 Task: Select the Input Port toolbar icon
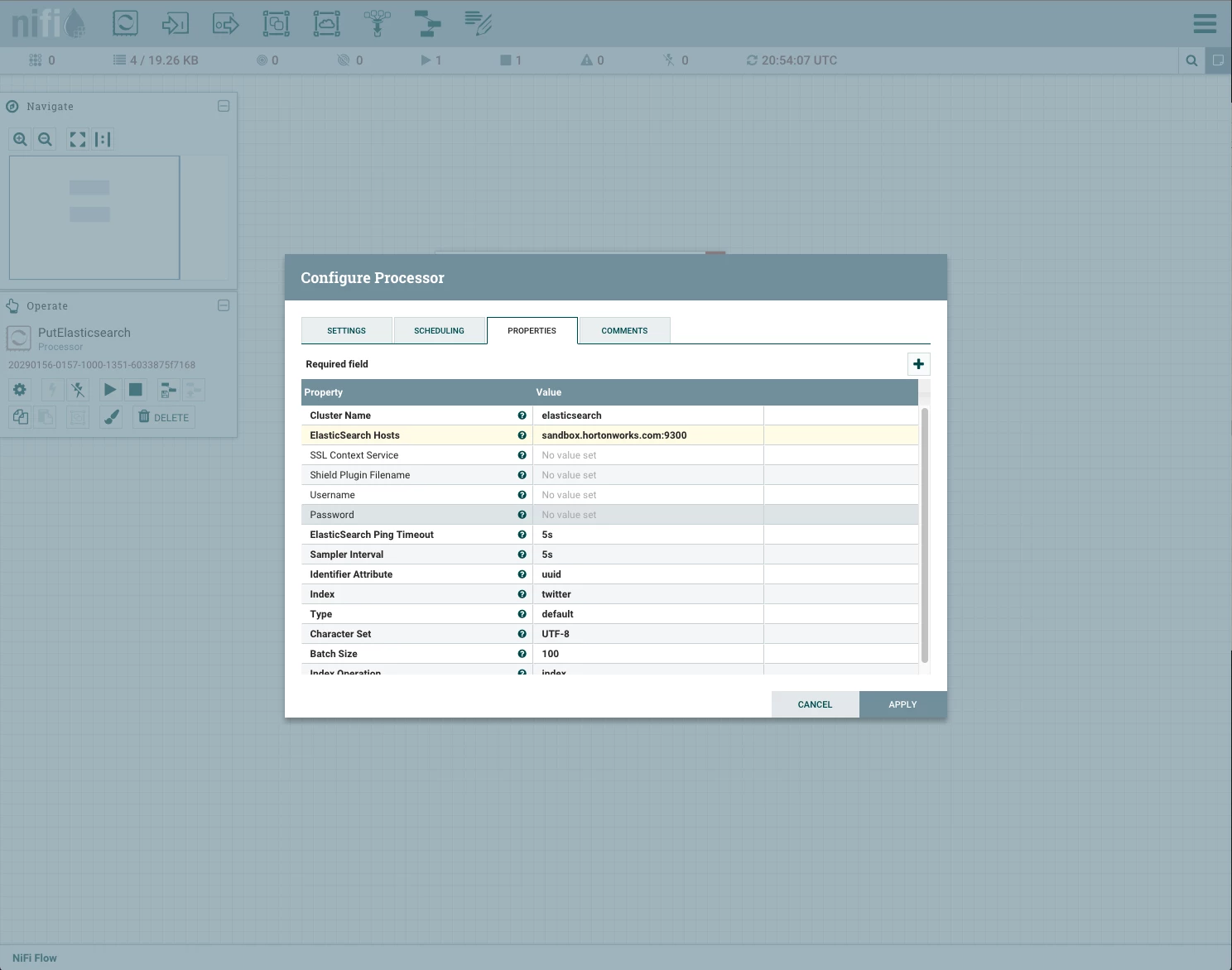[x=176, y=22]
